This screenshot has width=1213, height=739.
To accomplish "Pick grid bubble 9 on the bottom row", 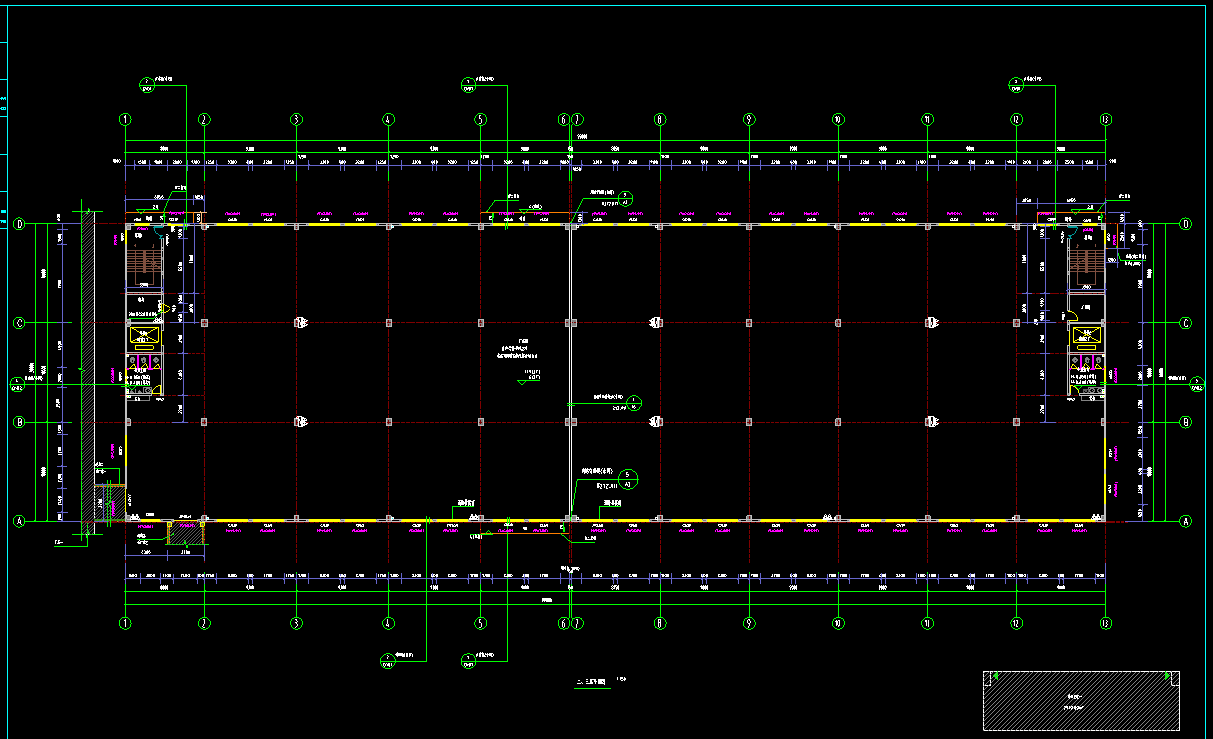I will (749, 623).
